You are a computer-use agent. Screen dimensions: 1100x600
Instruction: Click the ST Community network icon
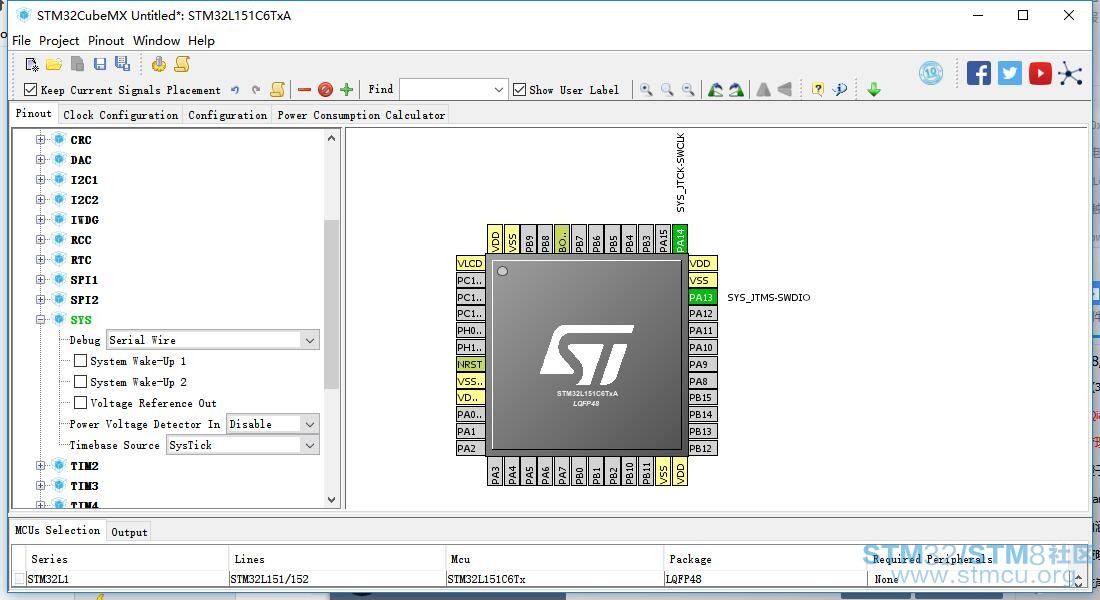pyautogui.click(x=1071, y=73)
